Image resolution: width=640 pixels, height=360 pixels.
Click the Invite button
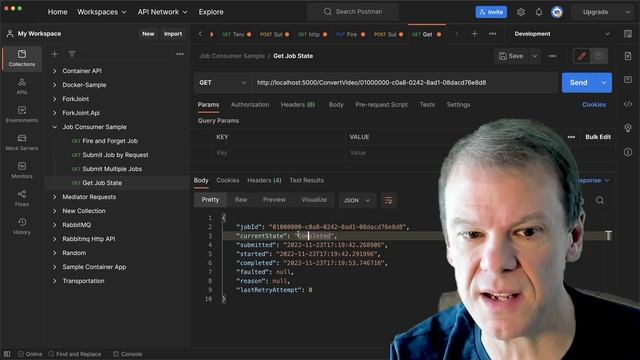coord(491,12)
